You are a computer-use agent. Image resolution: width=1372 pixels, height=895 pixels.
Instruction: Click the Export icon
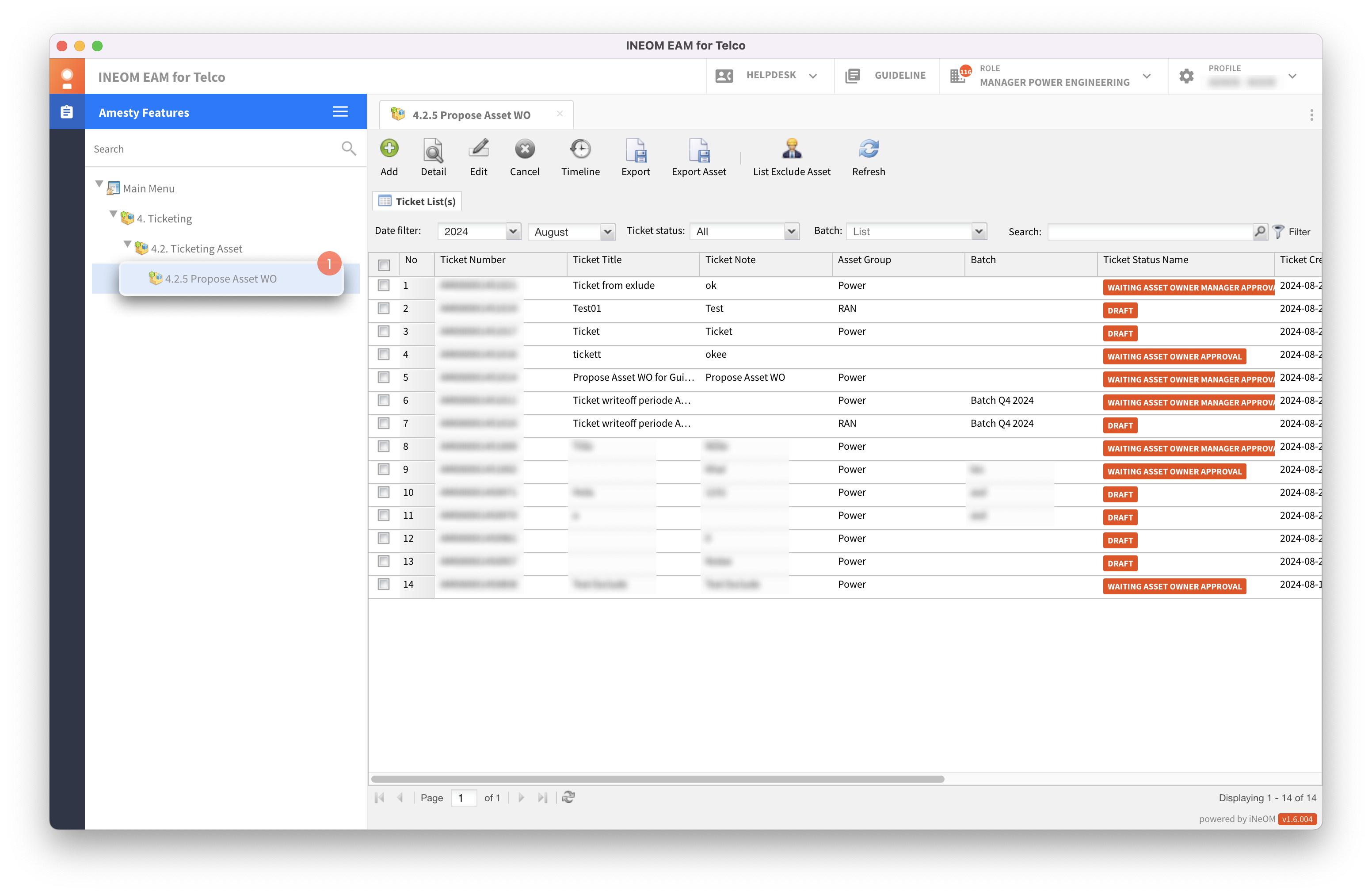pos(636,150)
